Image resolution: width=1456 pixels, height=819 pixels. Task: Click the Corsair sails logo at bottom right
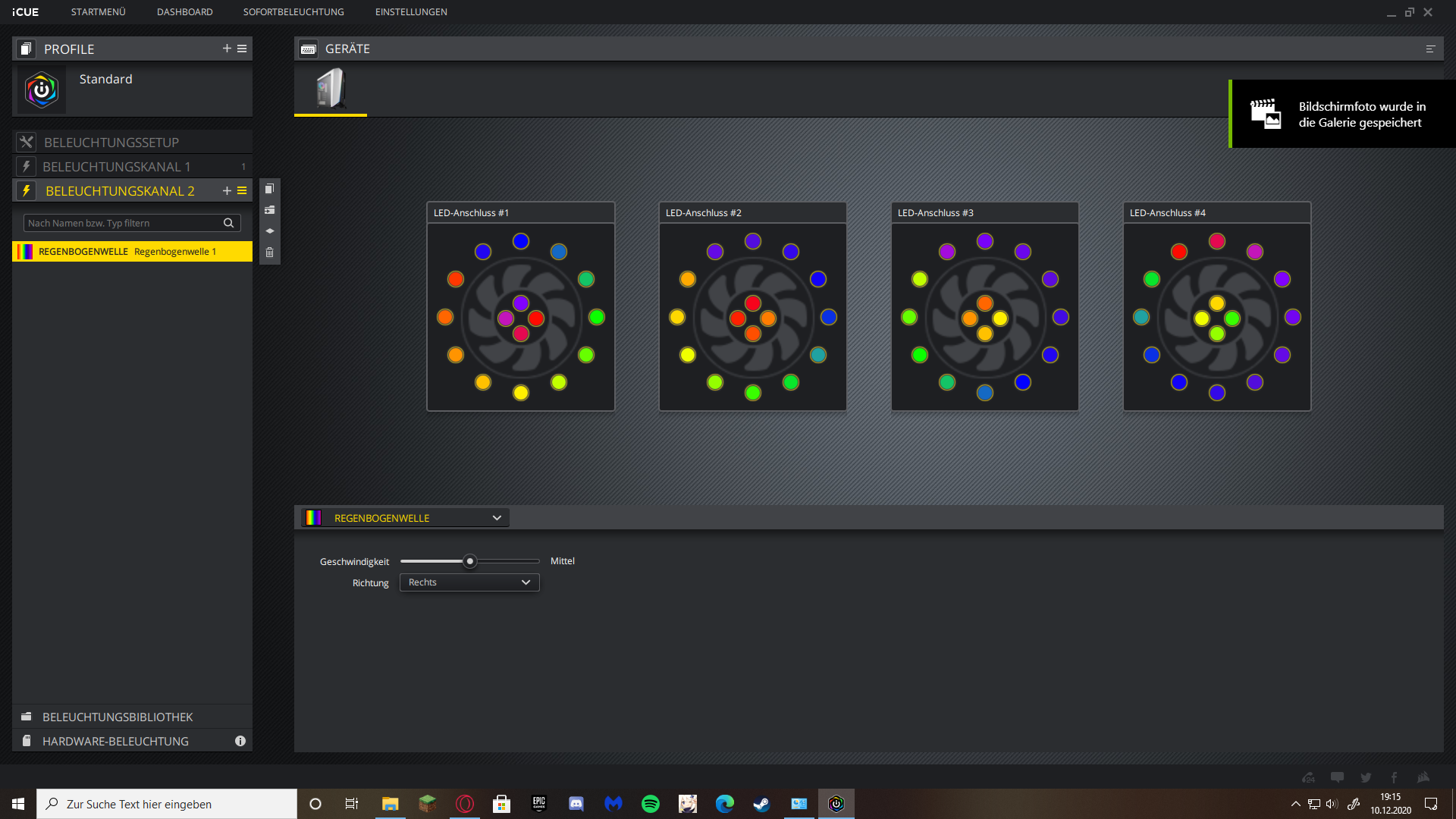[x=1421, y=777]
